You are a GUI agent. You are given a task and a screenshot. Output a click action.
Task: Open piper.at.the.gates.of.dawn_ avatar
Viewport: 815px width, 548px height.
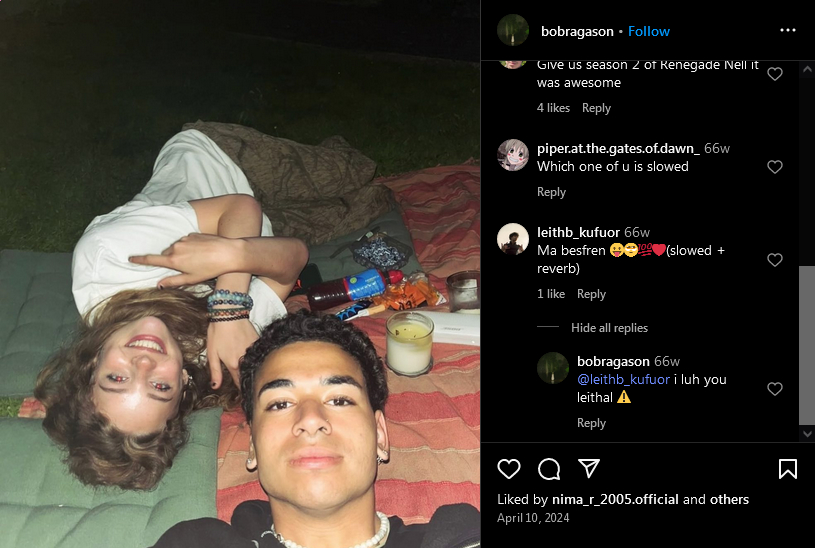[x=512, y=155]
